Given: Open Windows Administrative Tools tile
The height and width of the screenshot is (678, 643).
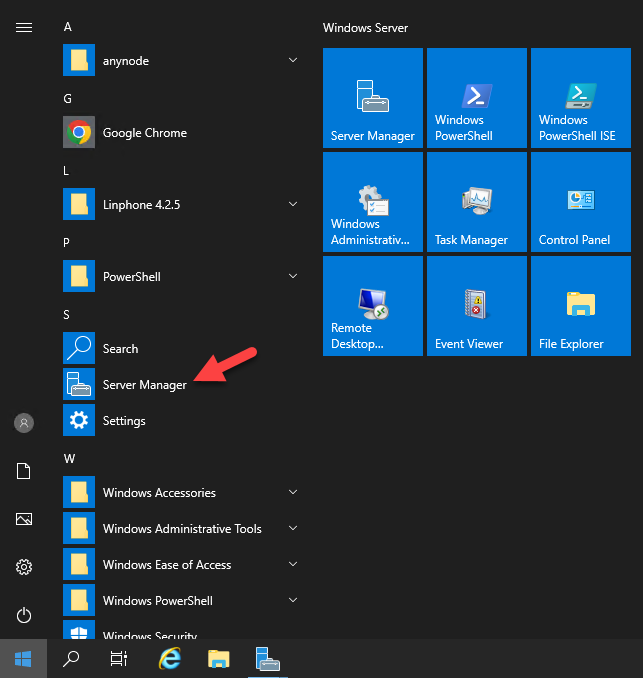Looking at the screenshot, I should (x=373, y=202).
